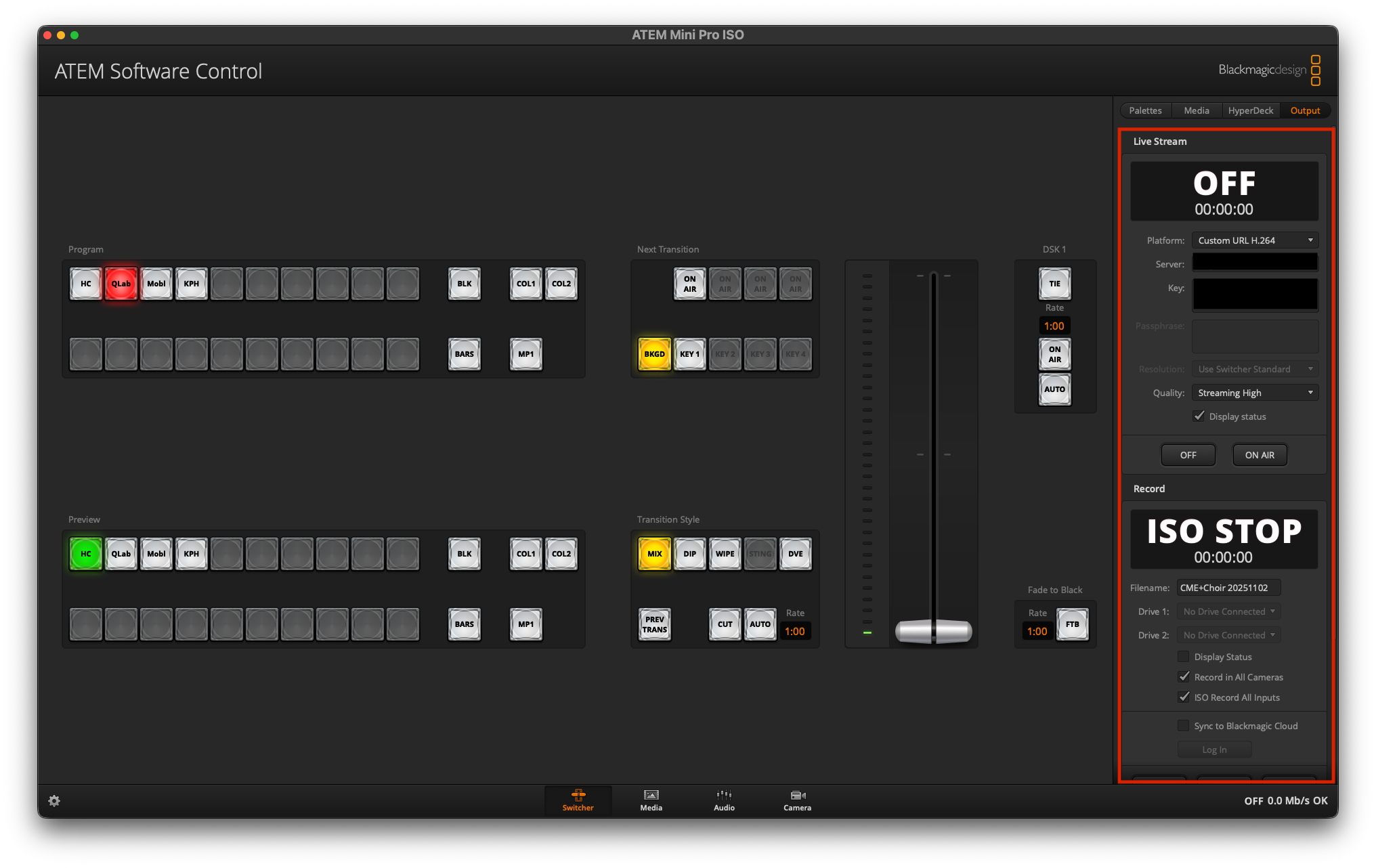Open the Platform dropdown
The height and width of the screenshot is (868, 1376).
1255,240
